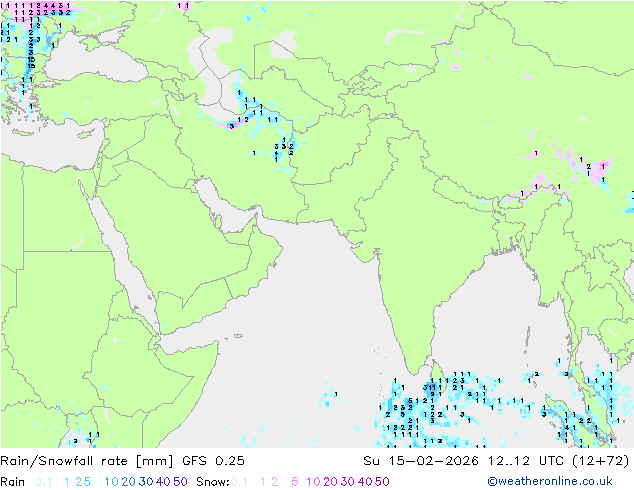Screen dimensions: 634x490
Task: Select the 'Rain/Snowfall rate [mm]' title text
Action: (x=87, y=460)
